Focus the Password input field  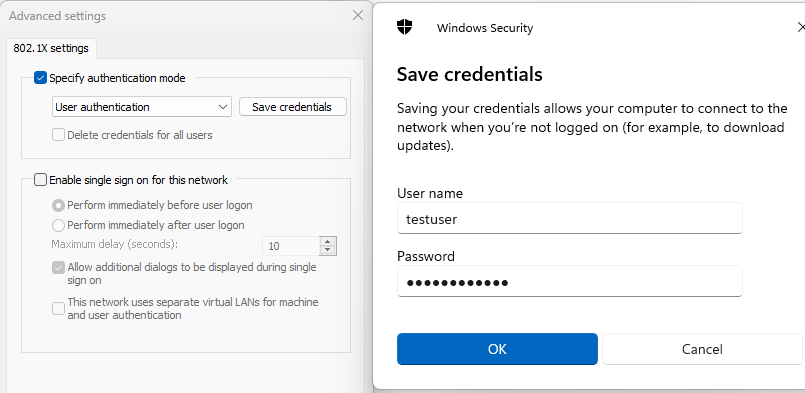pyautogui.click(x=569, y=282)
